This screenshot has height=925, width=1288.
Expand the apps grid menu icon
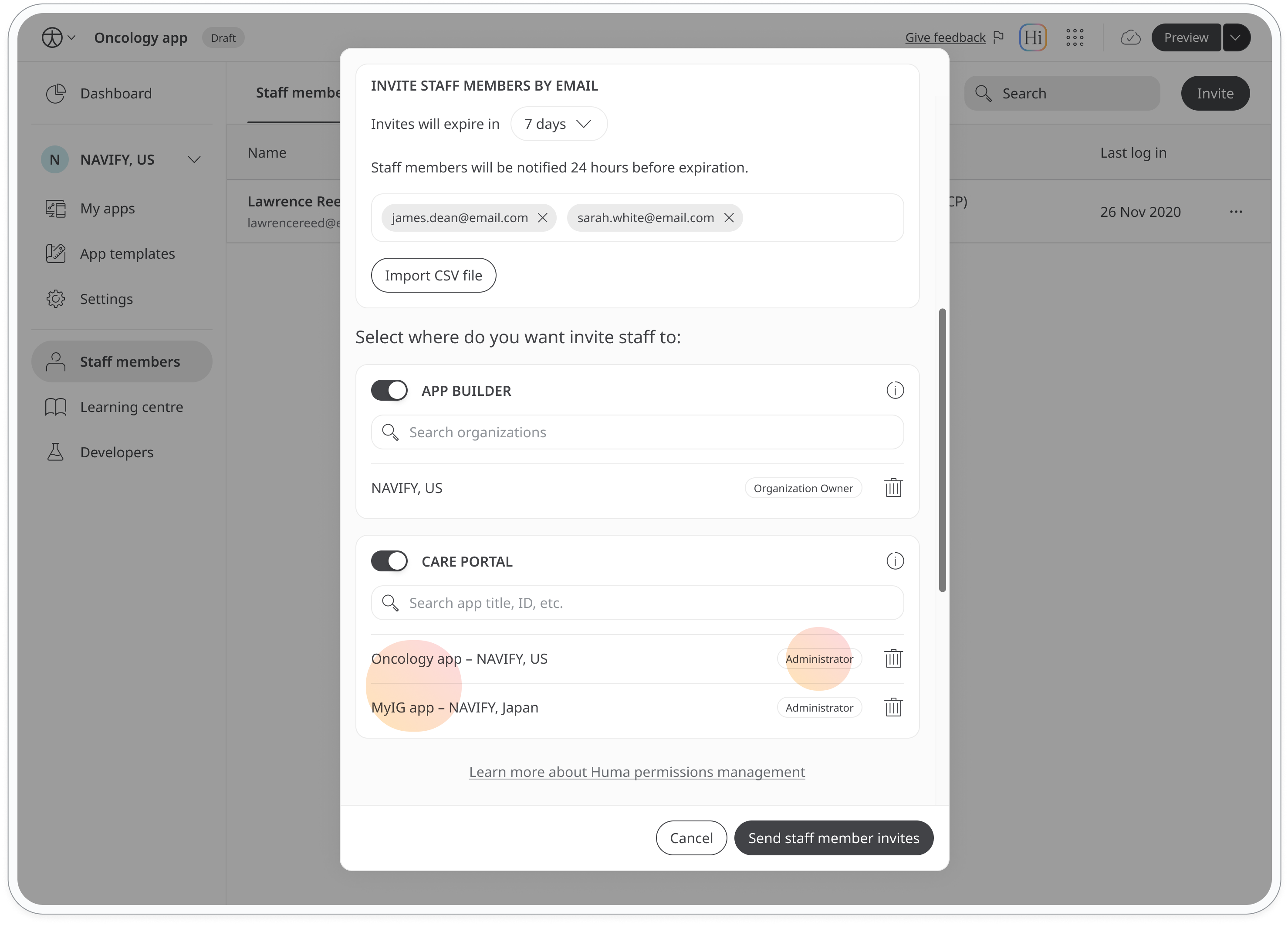pyautogui.click(x=1075, y=37)
